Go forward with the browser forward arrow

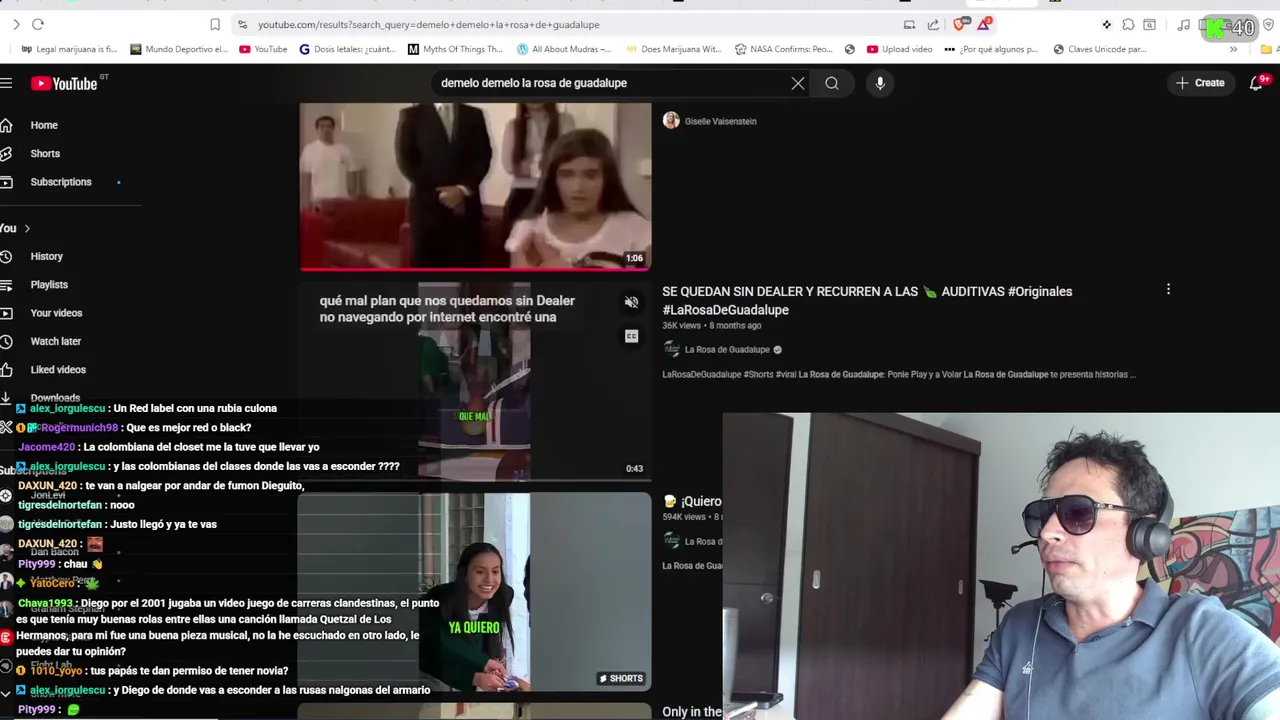(x=16, y=24)
